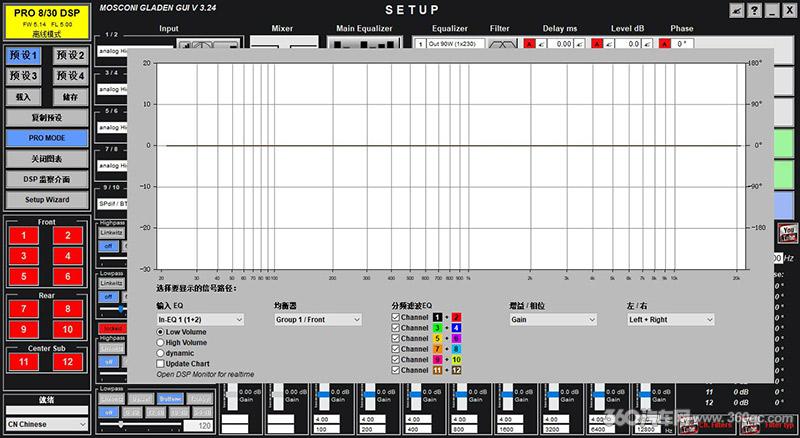The image size is (800, 438).
Task: Click the Gain slider above the 1600 field
Action: [507, 397]
